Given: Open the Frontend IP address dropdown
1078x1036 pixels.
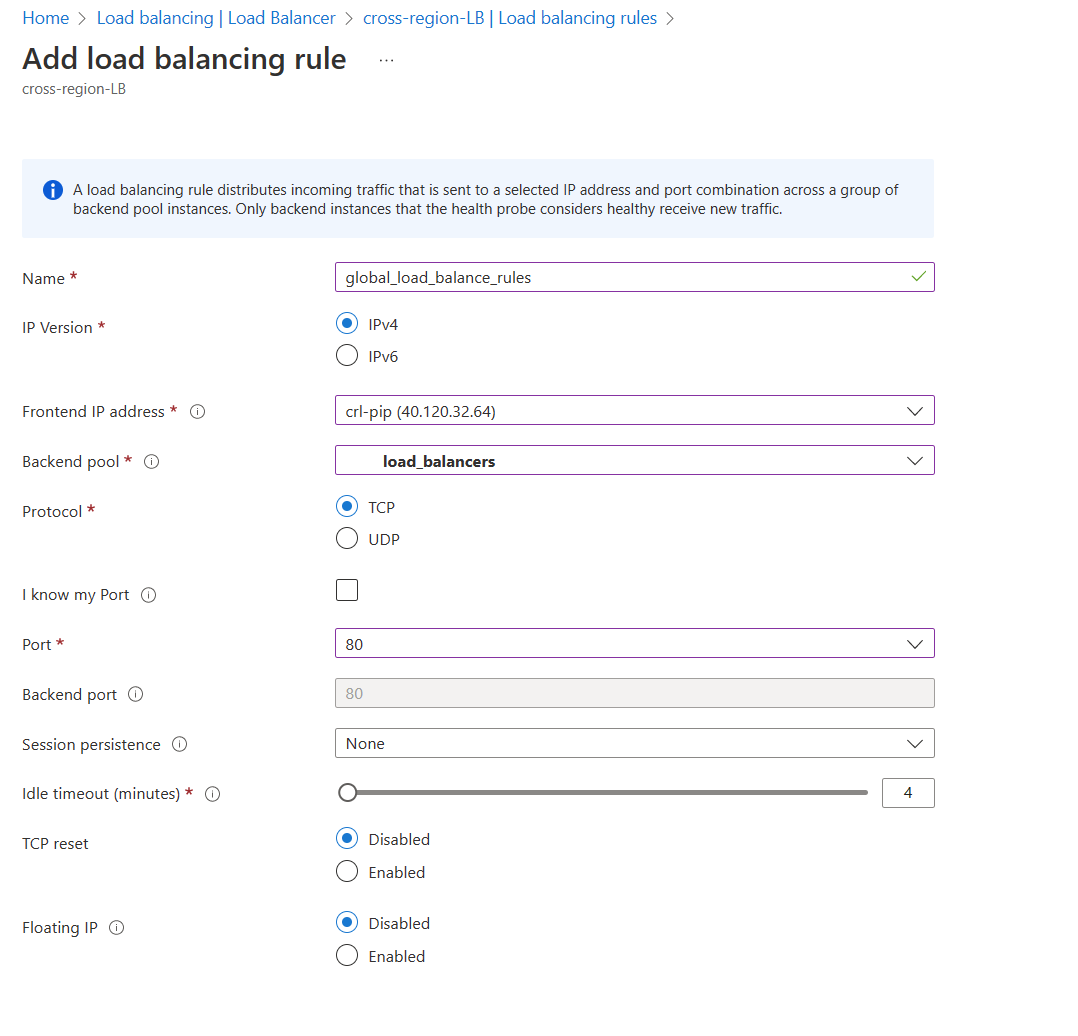Looking at the screenshot, I should (914, 410).
